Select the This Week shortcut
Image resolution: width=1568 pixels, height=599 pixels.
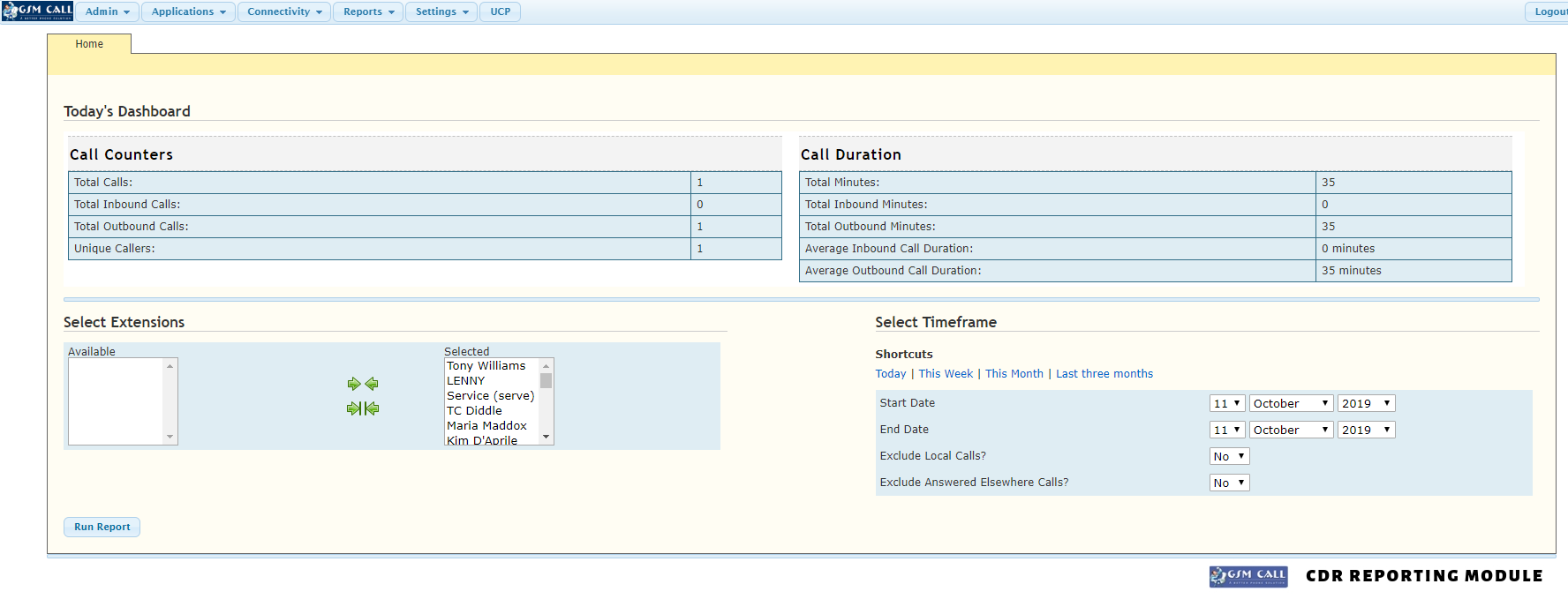tap(946, 374)
